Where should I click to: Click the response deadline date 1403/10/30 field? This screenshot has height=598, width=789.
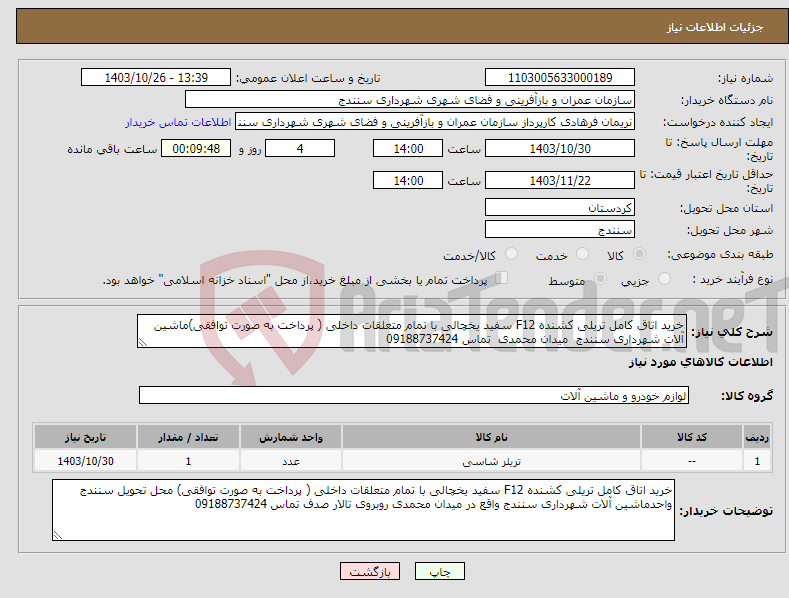pos(560,148)
